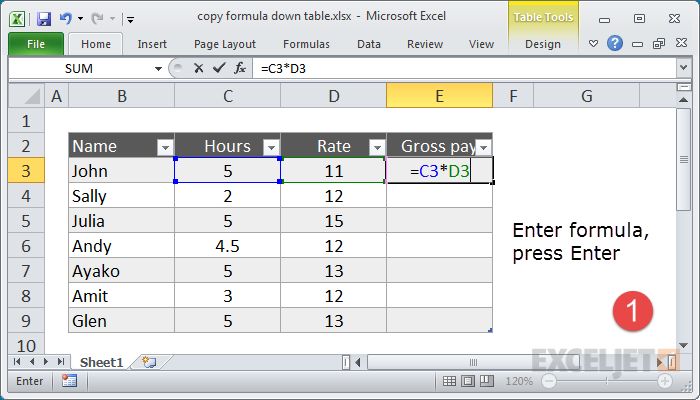Switch to Page Break Preview icon
700x400 pixels.
pos(487,381)
